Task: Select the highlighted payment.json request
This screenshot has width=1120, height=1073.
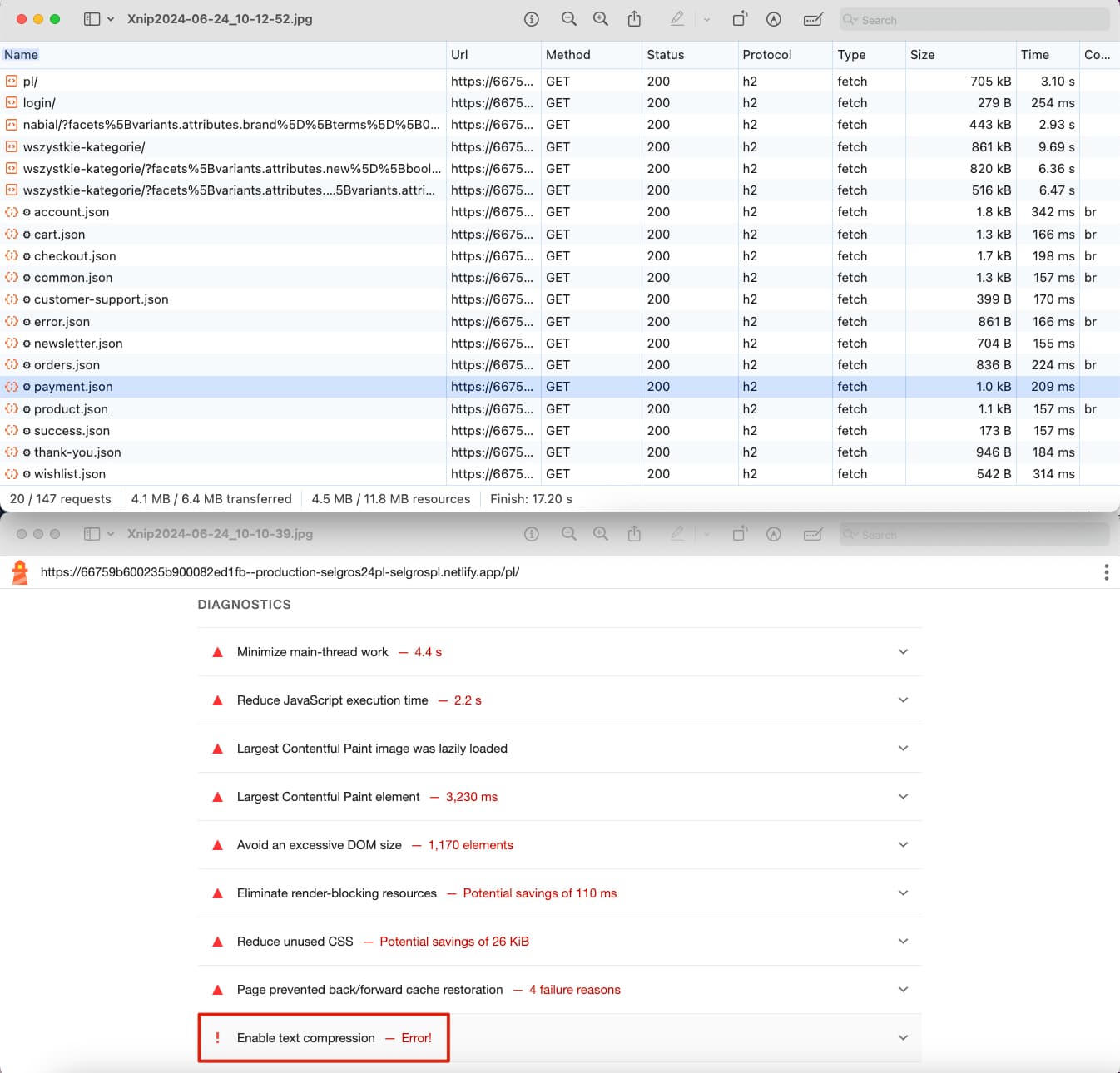Action: click(x=559, y=387)
